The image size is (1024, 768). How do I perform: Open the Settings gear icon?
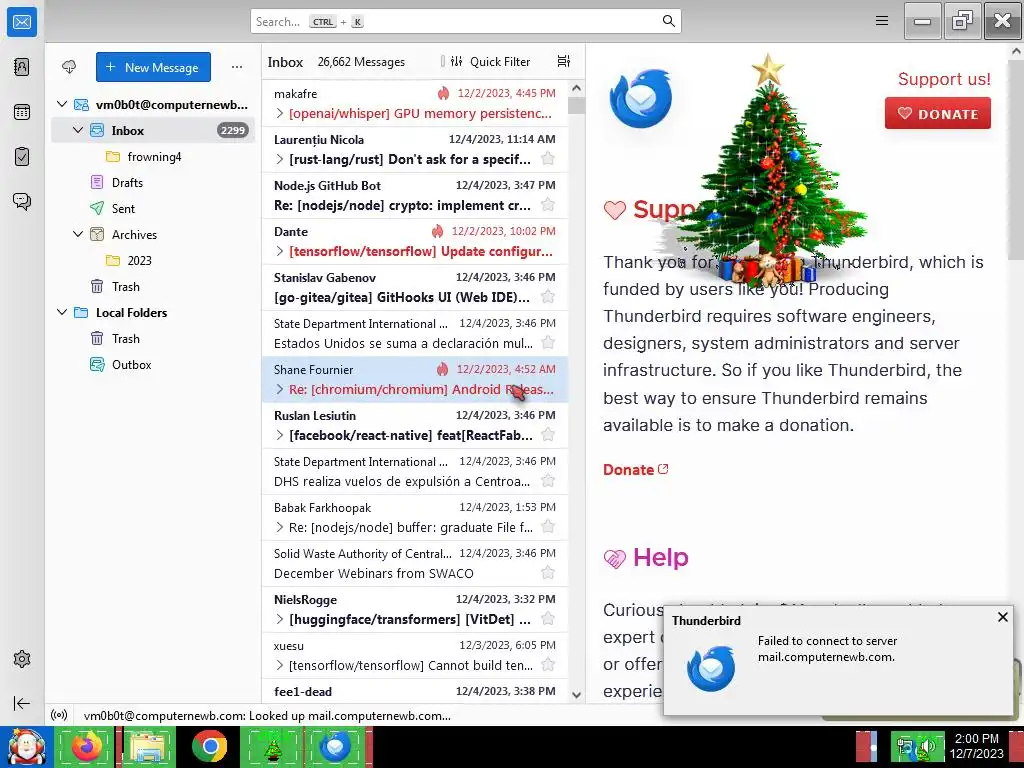[22, 659]
